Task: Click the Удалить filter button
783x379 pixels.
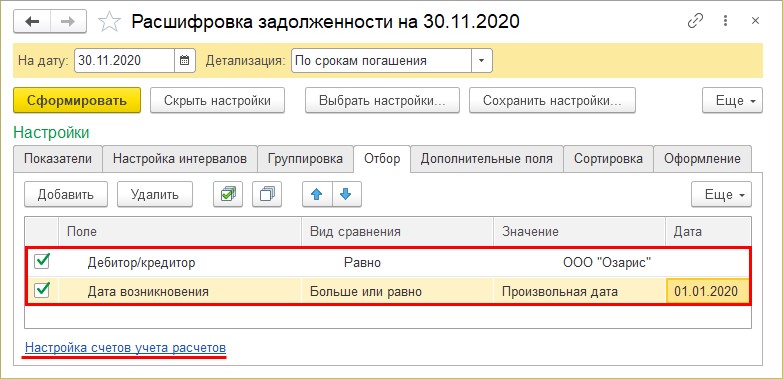Action: [x=155, y=194]
